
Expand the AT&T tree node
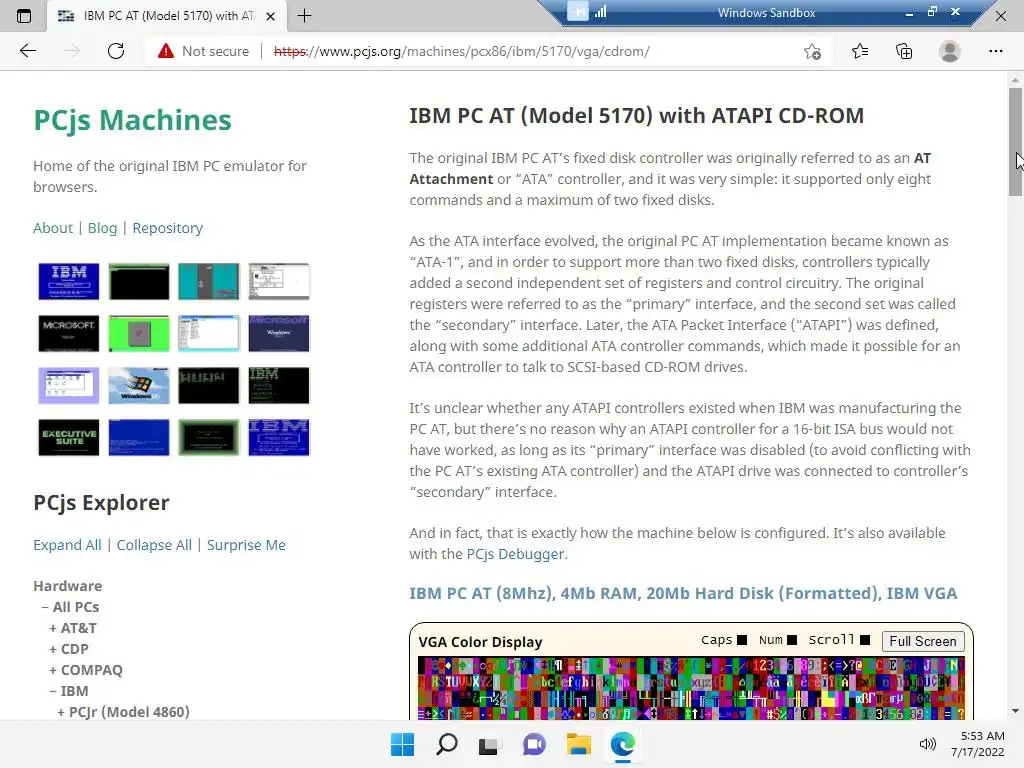pyautogui.click(x=73, y=628)
